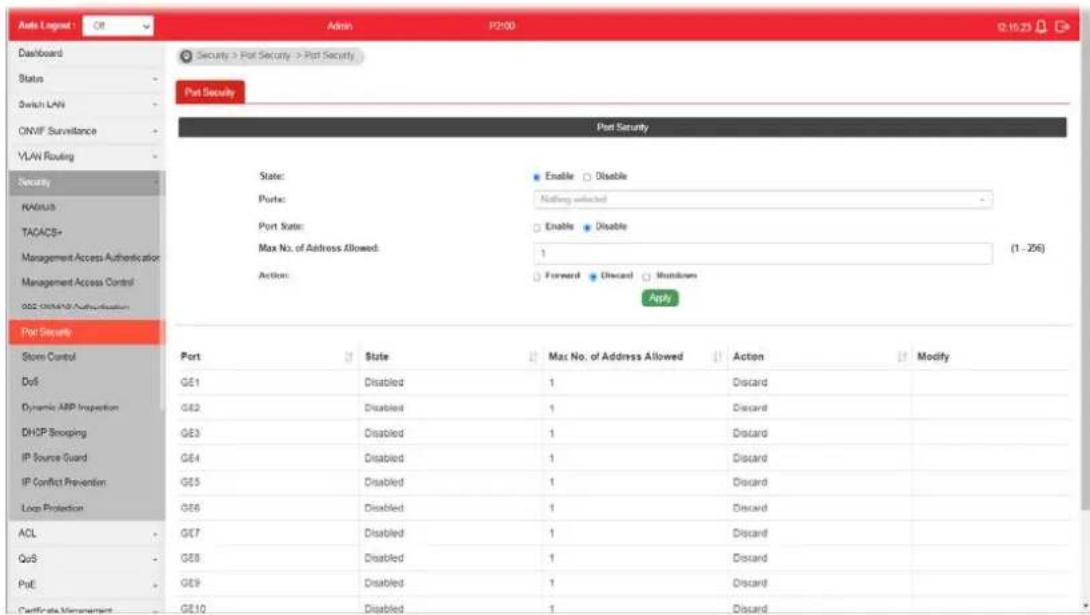This screenshot has height=615, width=1090.
Task: Click Discard action in GE3 row
Action: pyautogui.click(x=750, y=433)
